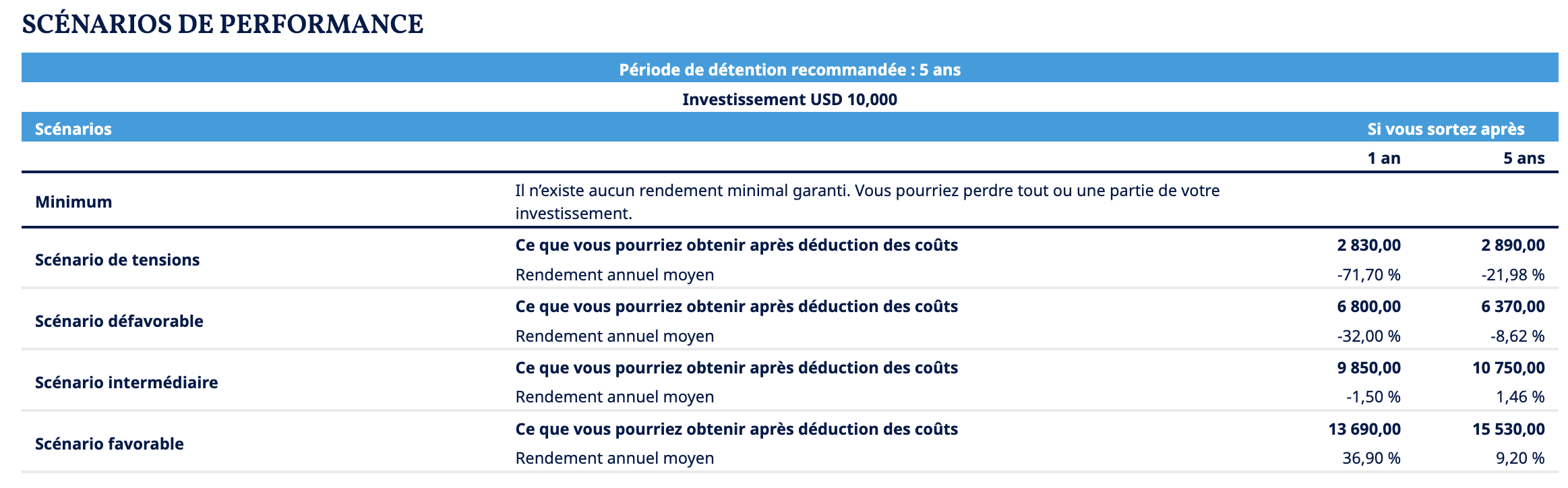Click the "Scénarios de performance" heading
This screenshot has width=1568, height=488.
[222, 24]
